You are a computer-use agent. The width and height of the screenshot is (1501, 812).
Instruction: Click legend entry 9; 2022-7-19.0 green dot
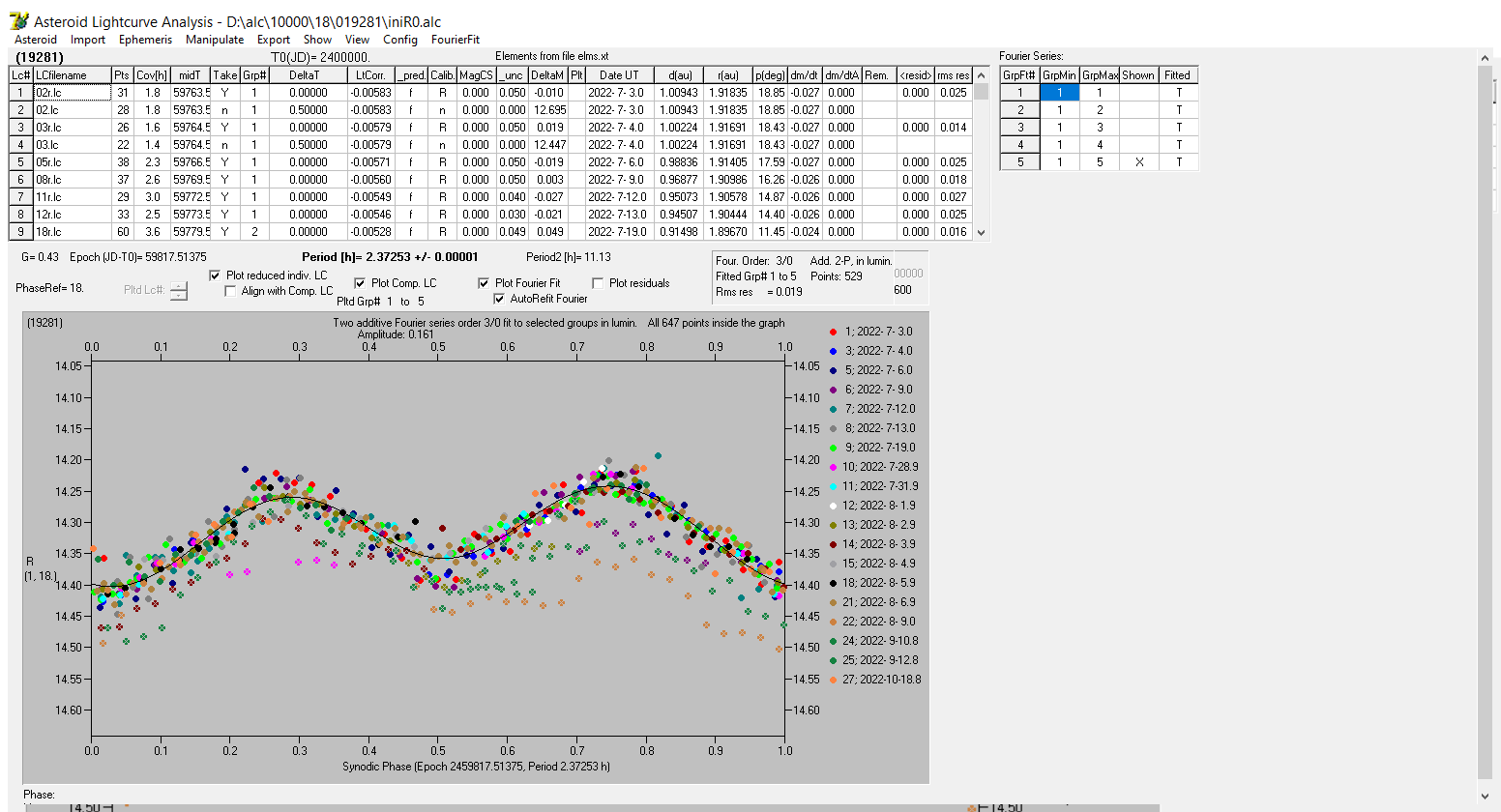pos(833,448)
